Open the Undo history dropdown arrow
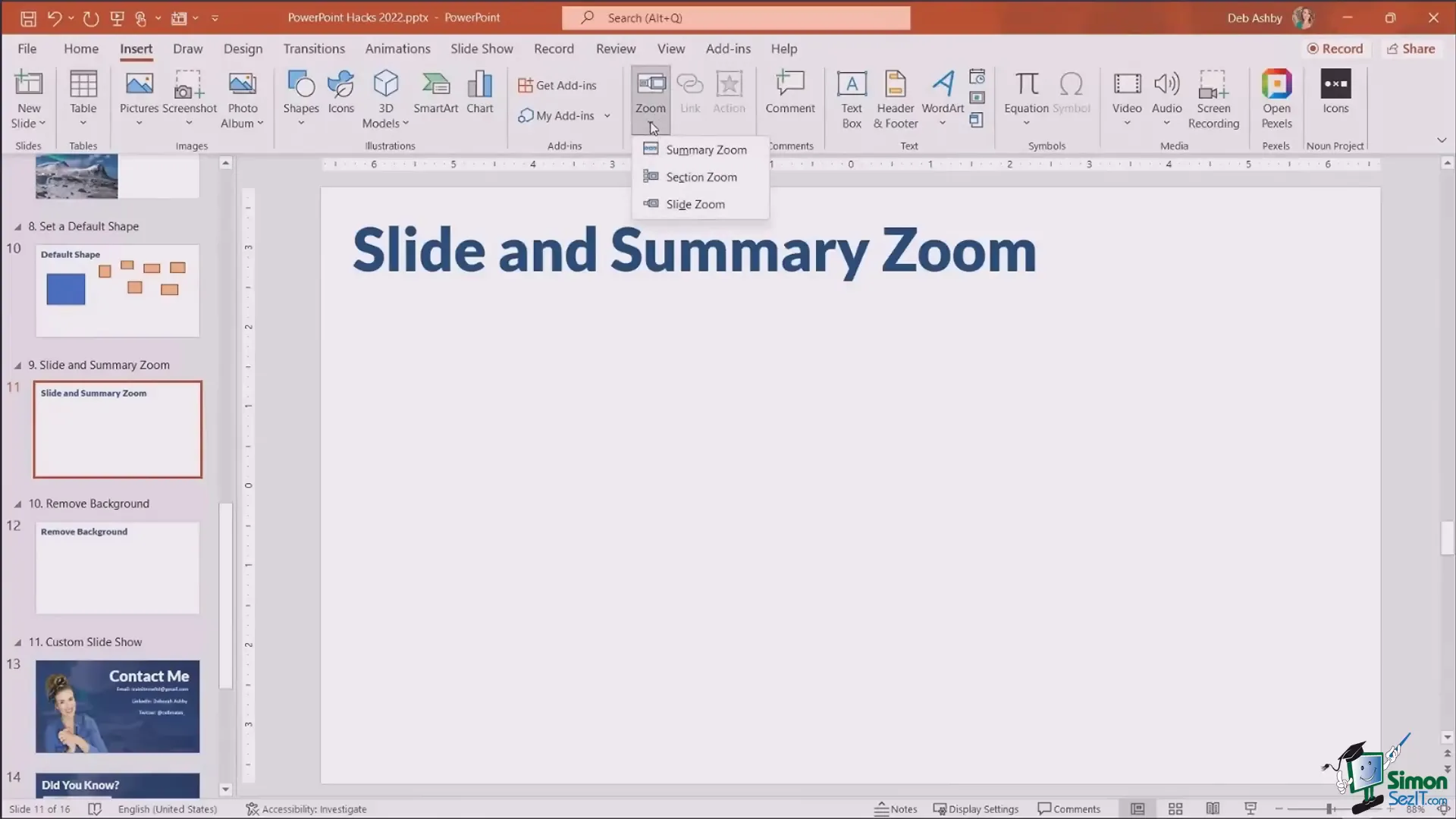 point(71,18)
